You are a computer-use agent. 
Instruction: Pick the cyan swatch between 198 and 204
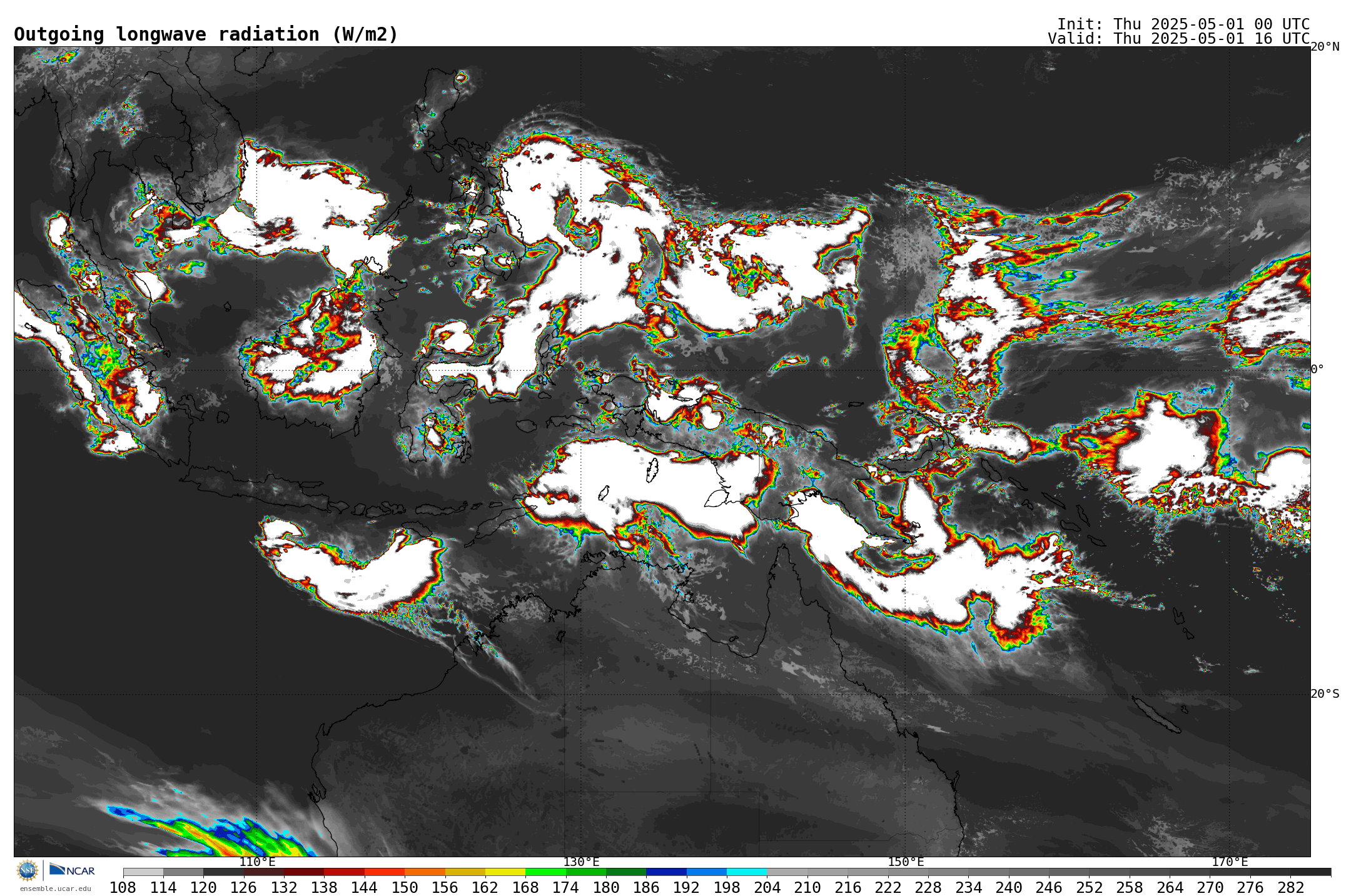pyautogui.click(x=747, y=872)
